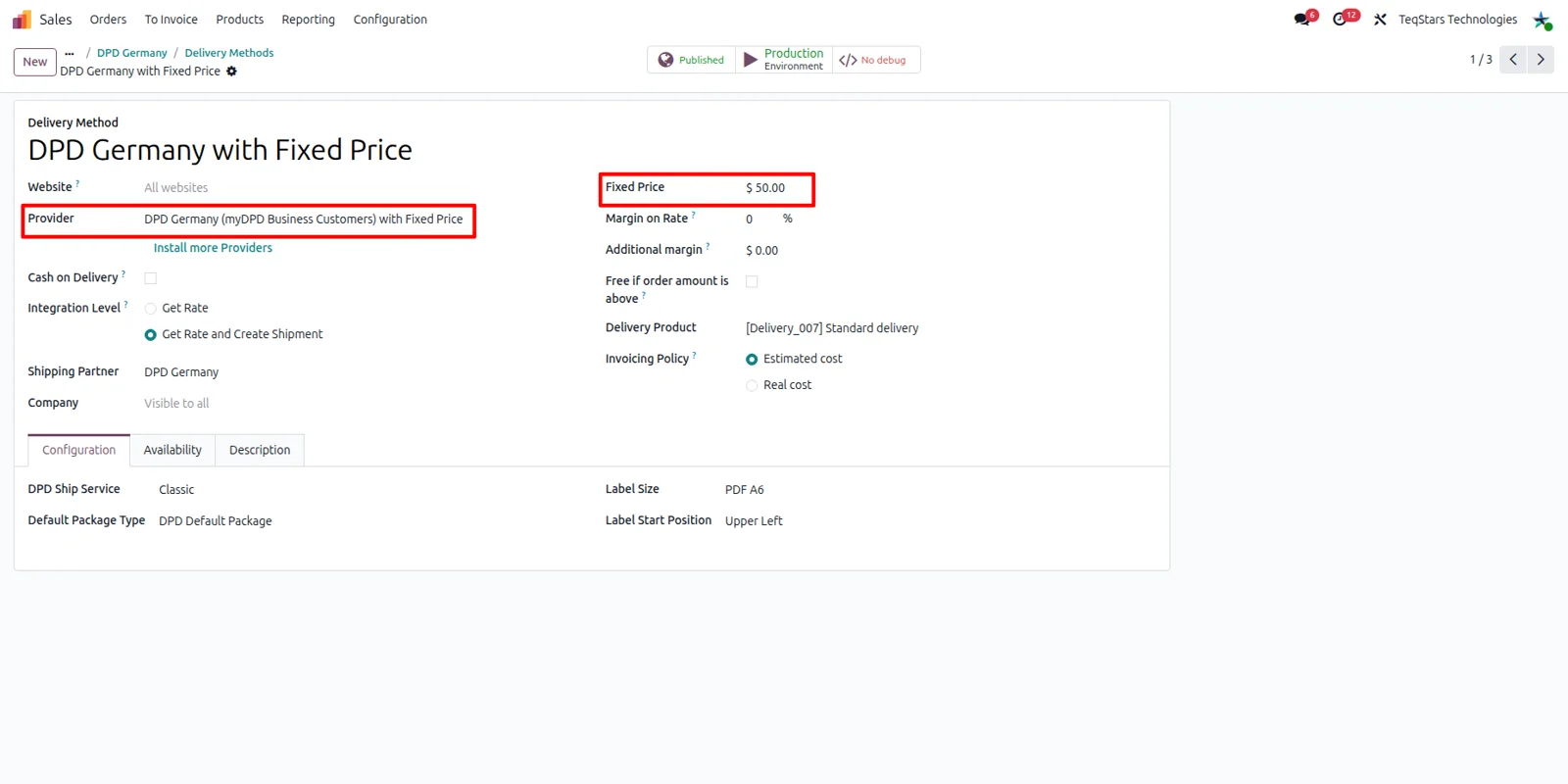Expand the breadcrumb ellipsis menu
The image size is (1568, 784).
pos(70,53)
